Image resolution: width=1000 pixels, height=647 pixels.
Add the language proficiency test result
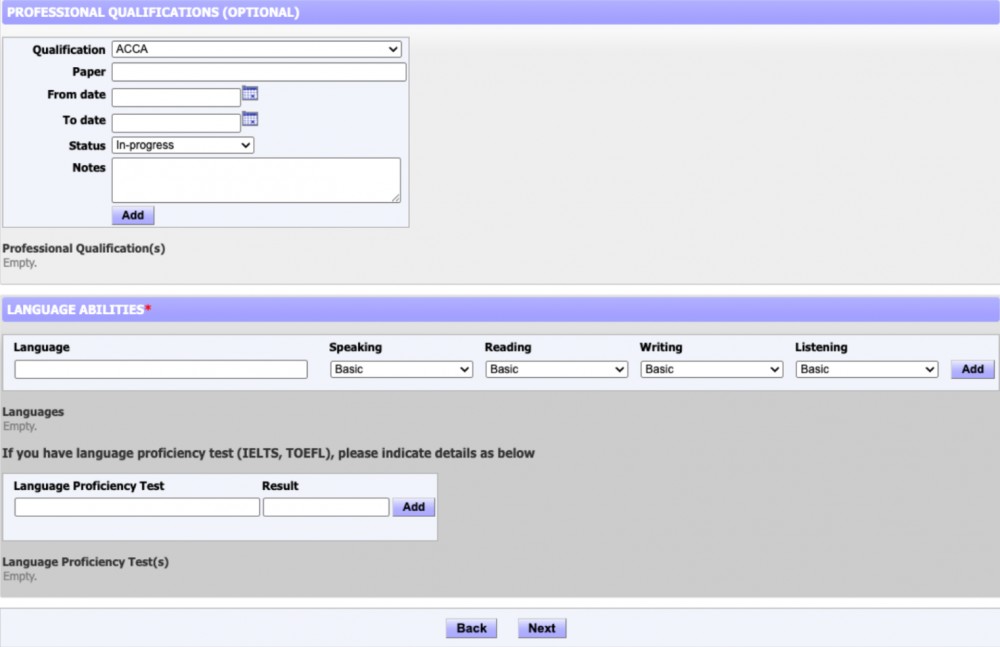click(414, 507)
